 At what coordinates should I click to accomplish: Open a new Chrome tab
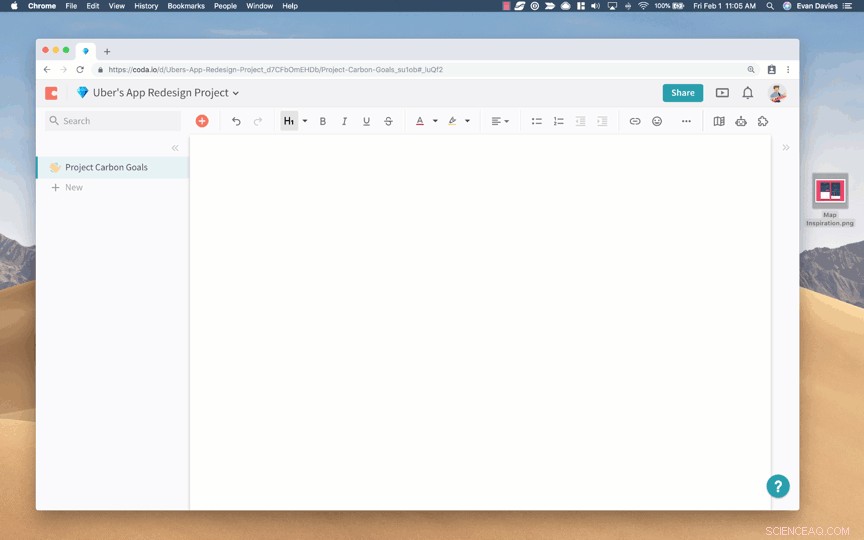(x=107, y=51)
